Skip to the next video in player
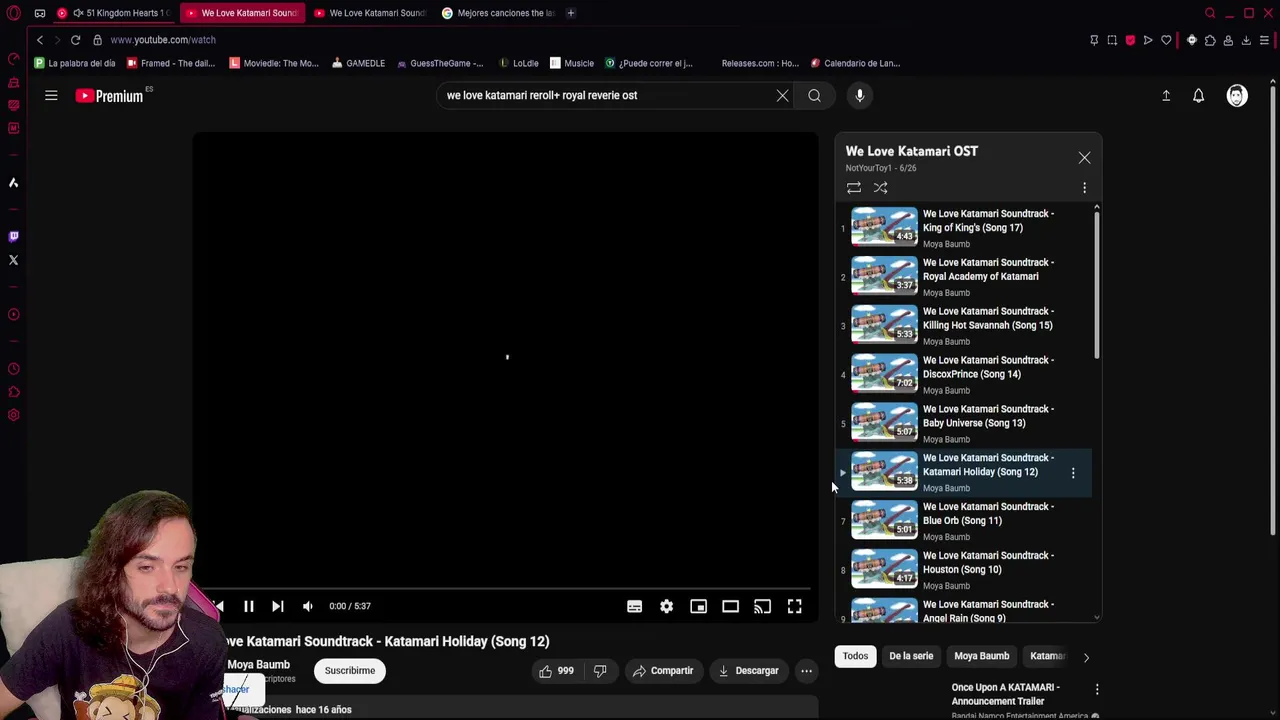This screenshot has height=720, width=1280. [278, 606]
